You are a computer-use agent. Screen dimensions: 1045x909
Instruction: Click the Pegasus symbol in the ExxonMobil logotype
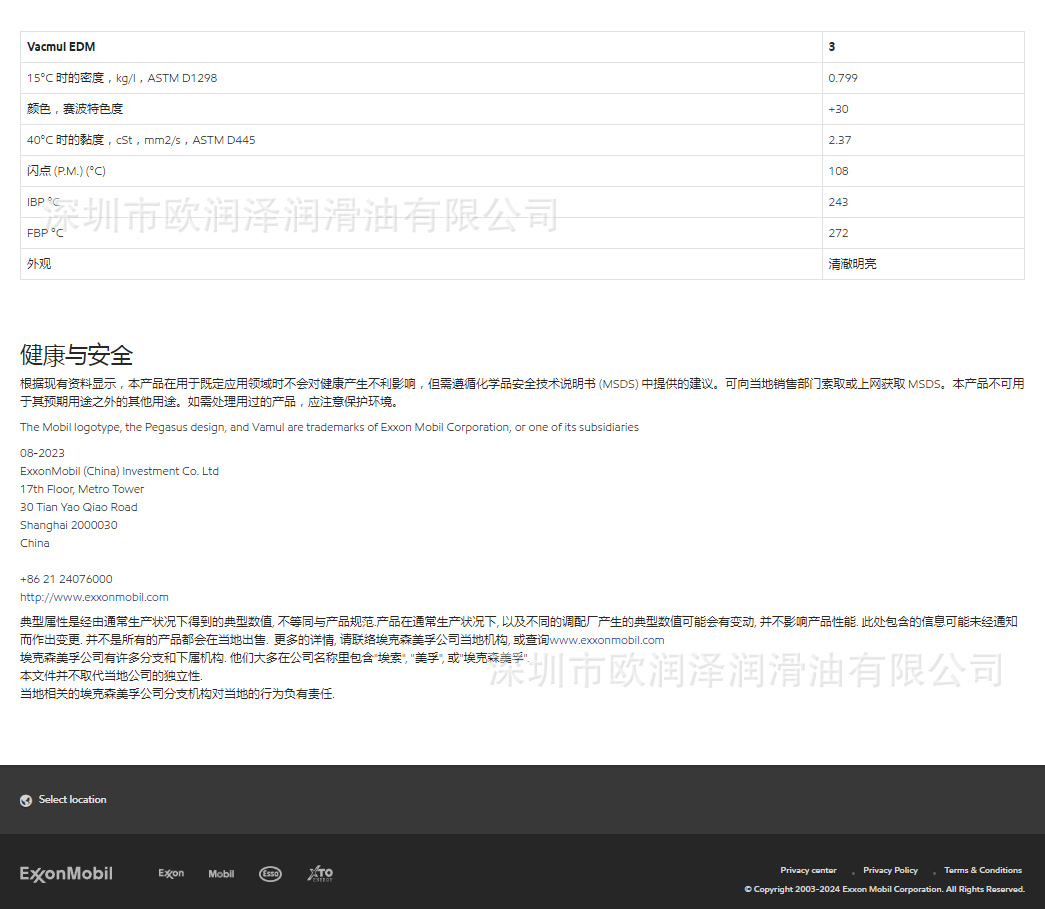pyautogui.click(x=221, y=873)
